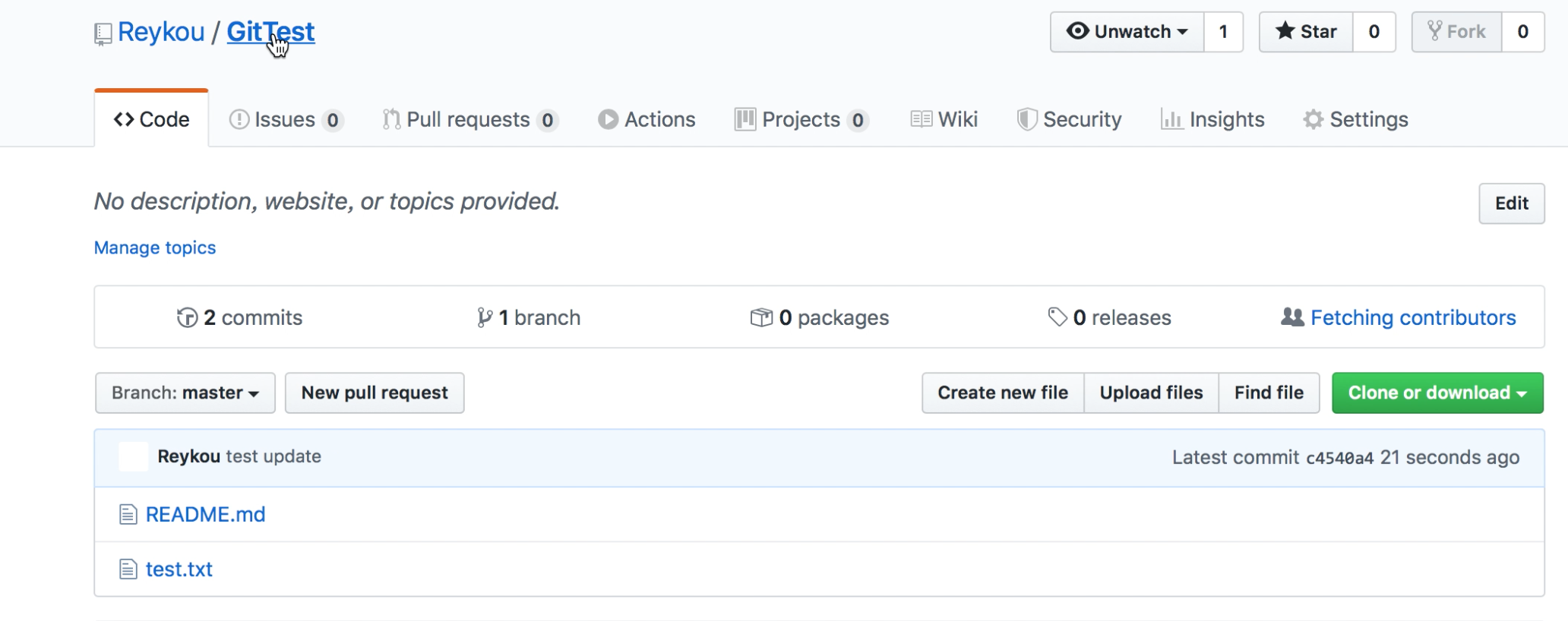Image resolution: width=1568 pixels, height=621 pixels.
Task: Click the repository book icon beside Reykou
Action: coord(103,33)
